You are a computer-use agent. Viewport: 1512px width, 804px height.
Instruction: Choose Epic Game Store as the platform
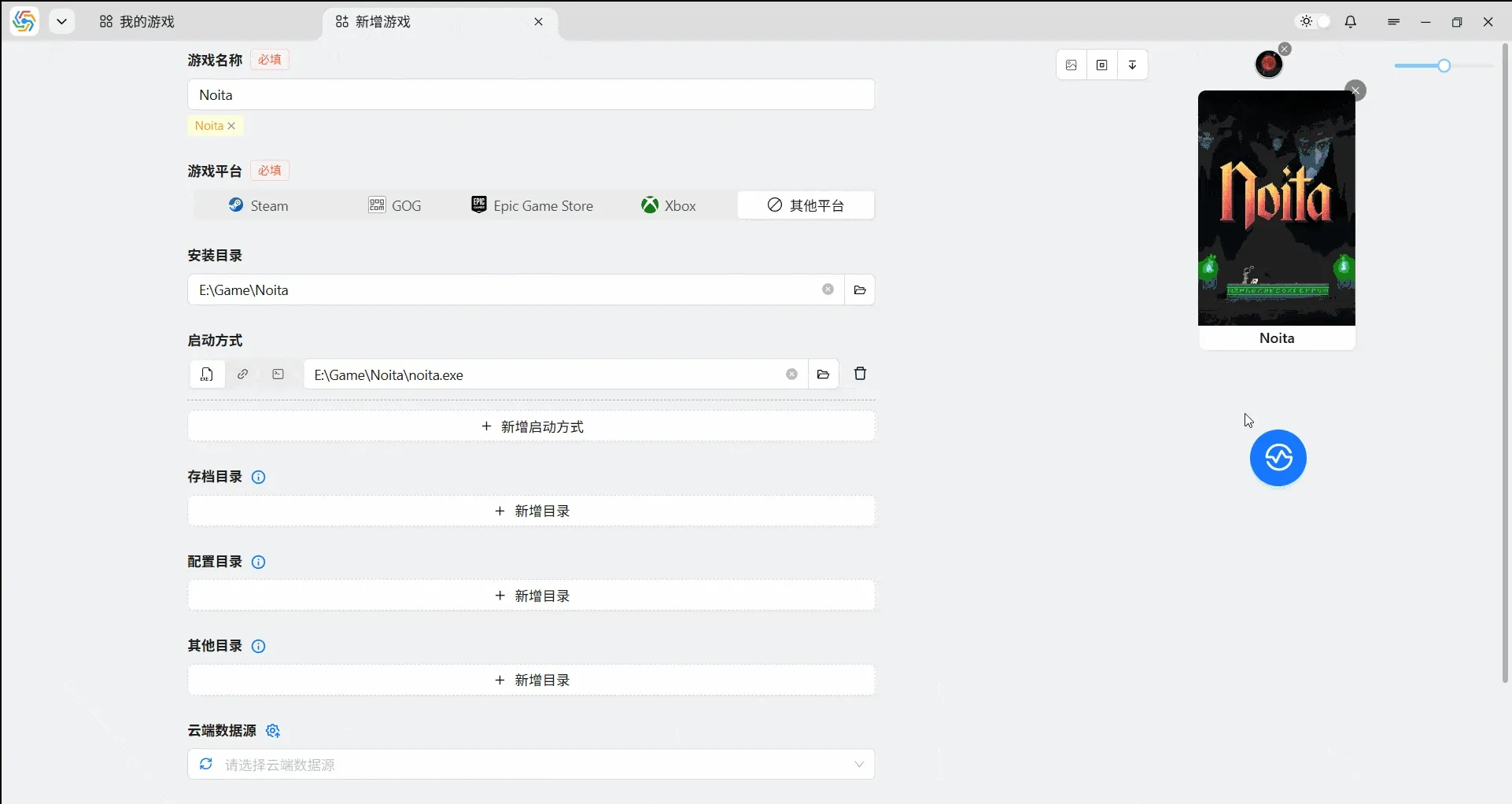click(533, 206)
